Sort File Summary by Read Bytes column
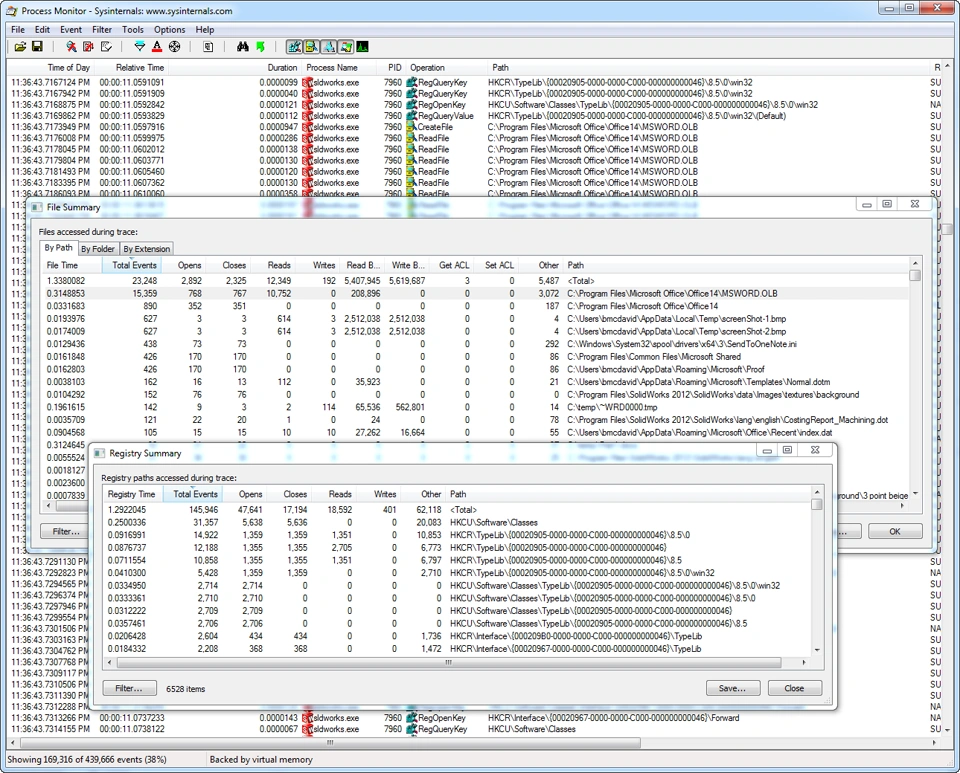Viewport: 960px width, 773px height. (x=363, y=265)
